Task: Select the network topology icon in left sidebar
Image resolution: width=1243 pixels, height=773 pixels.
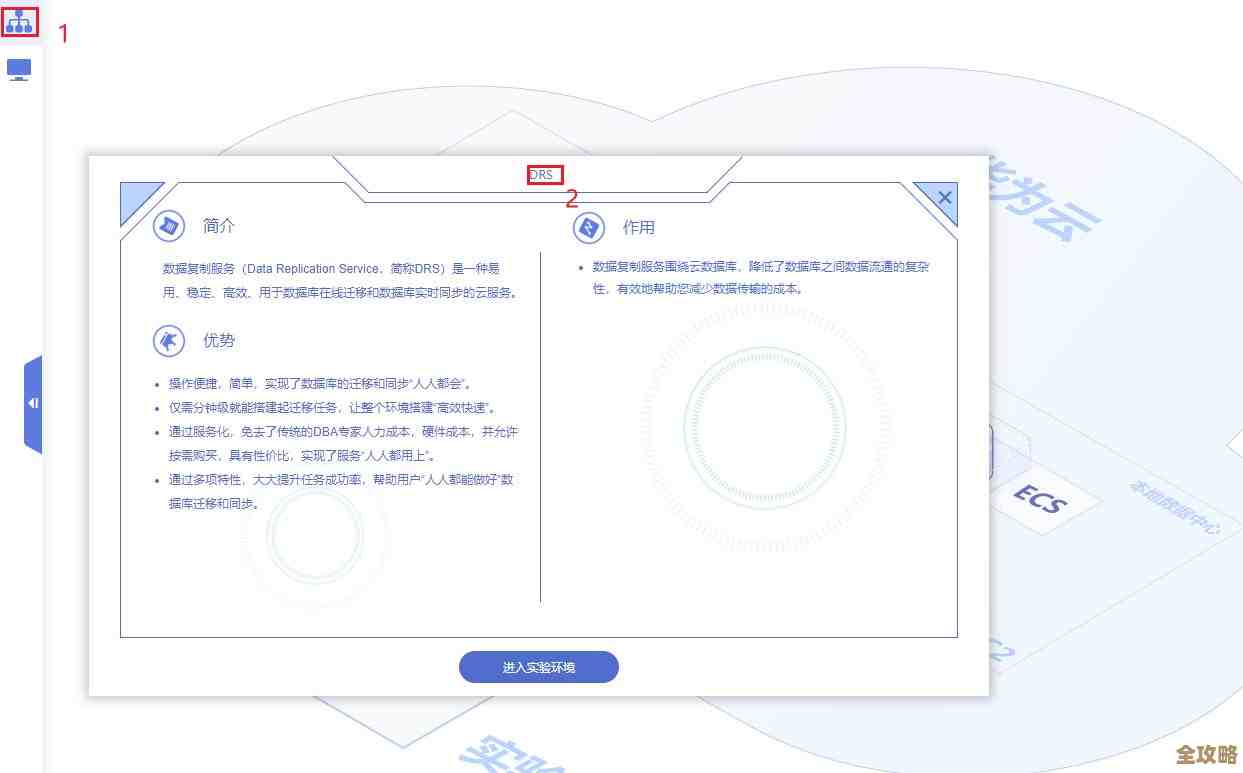Action: [x=18, y=20]
